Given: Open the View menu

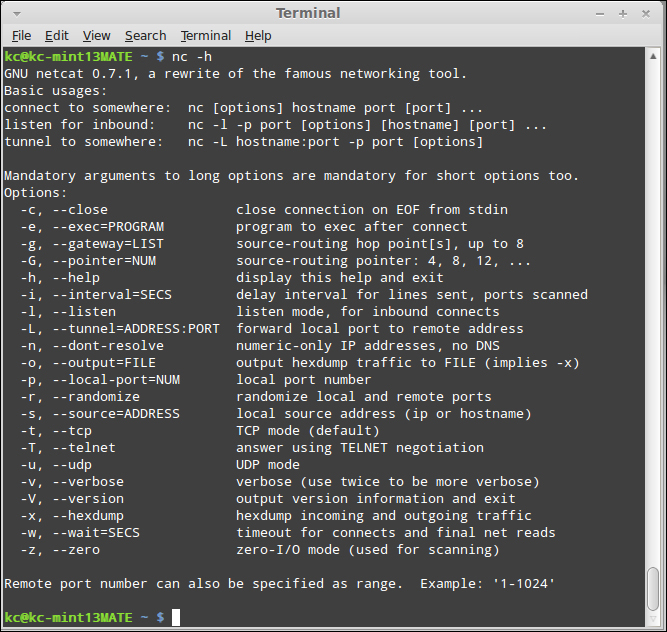Looking at the screenshot, I should coord(97,36).
